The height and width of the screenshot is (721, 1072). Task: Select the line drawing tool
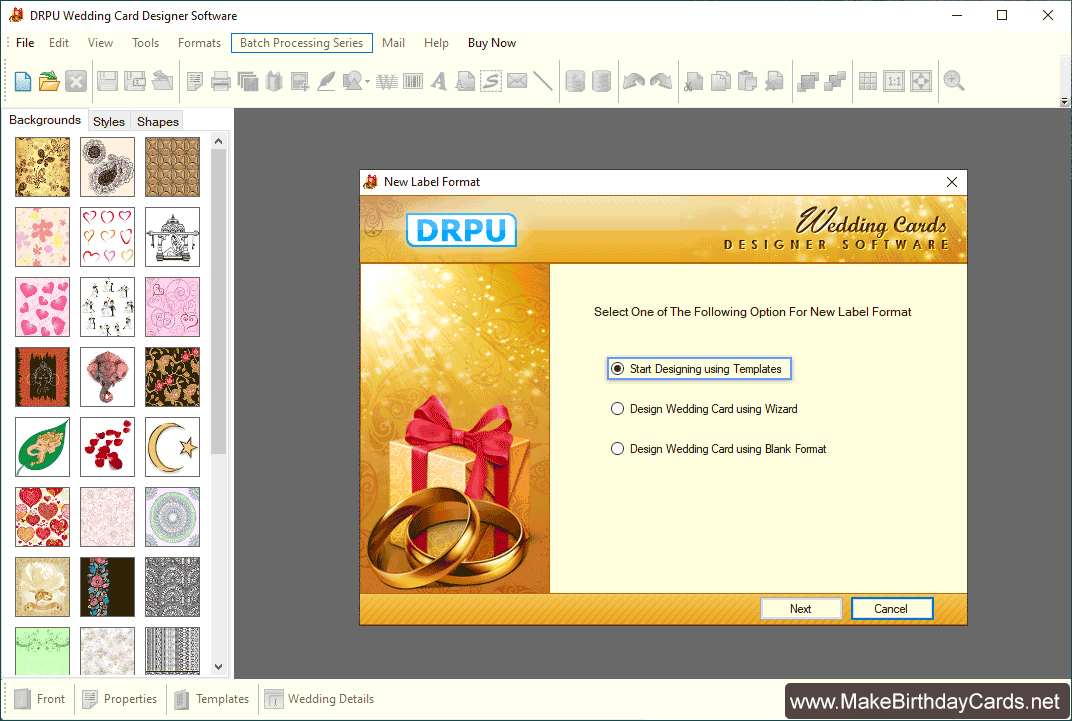coord(543,81)
